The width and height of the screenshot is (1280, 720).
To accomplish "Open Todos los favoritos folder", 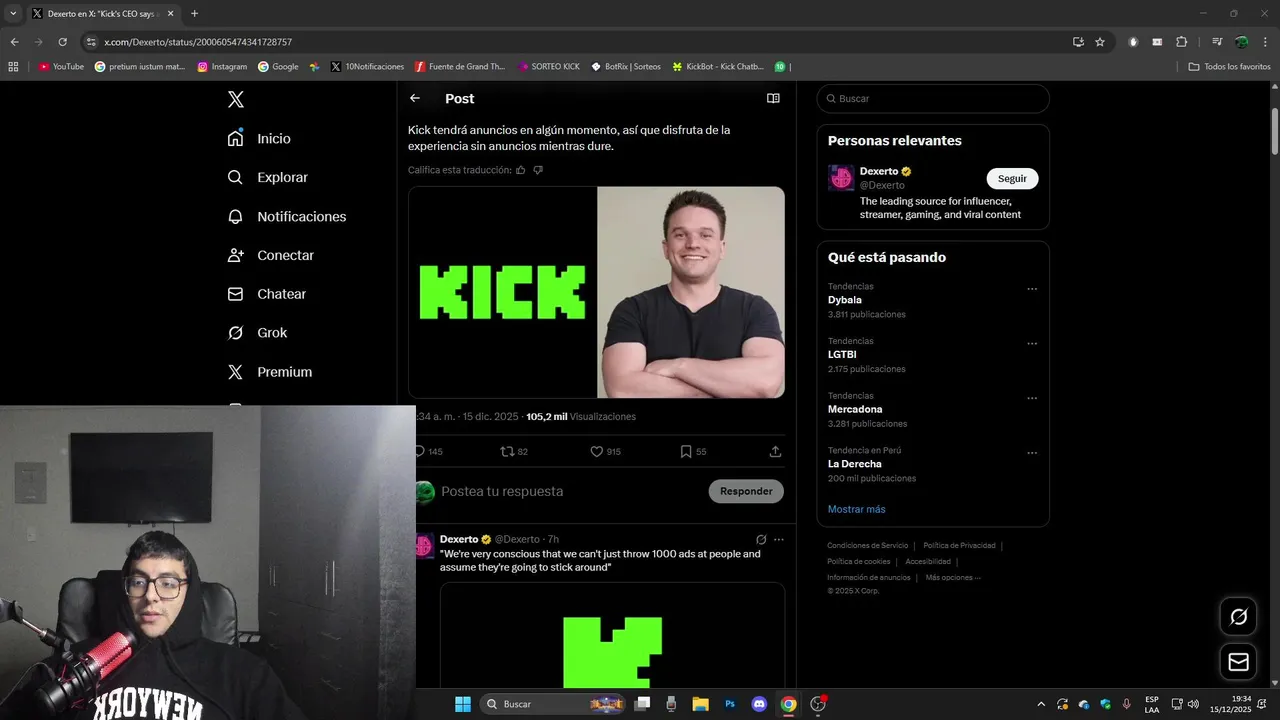I will tap(1229, 67).
